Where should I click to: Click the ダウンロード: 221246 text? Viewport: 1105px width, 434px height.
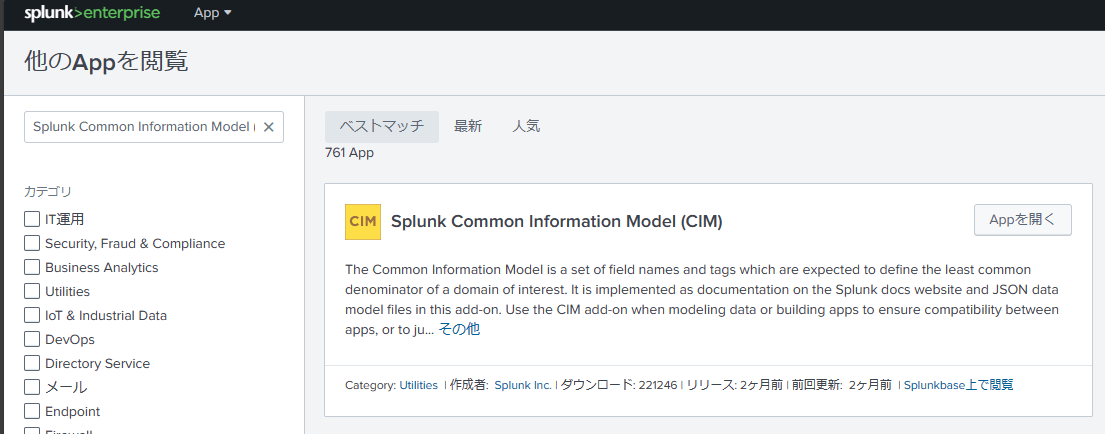(619, 385)
